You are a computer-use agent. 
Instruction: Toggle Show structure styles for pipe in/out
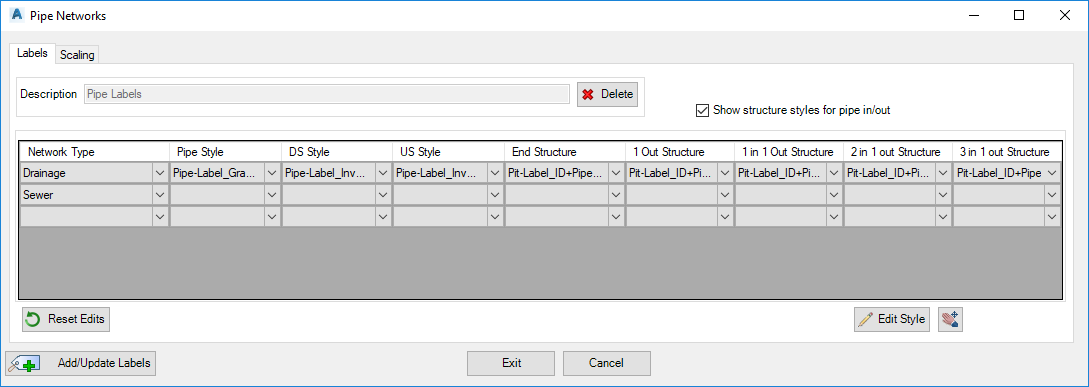pos(701,110)
